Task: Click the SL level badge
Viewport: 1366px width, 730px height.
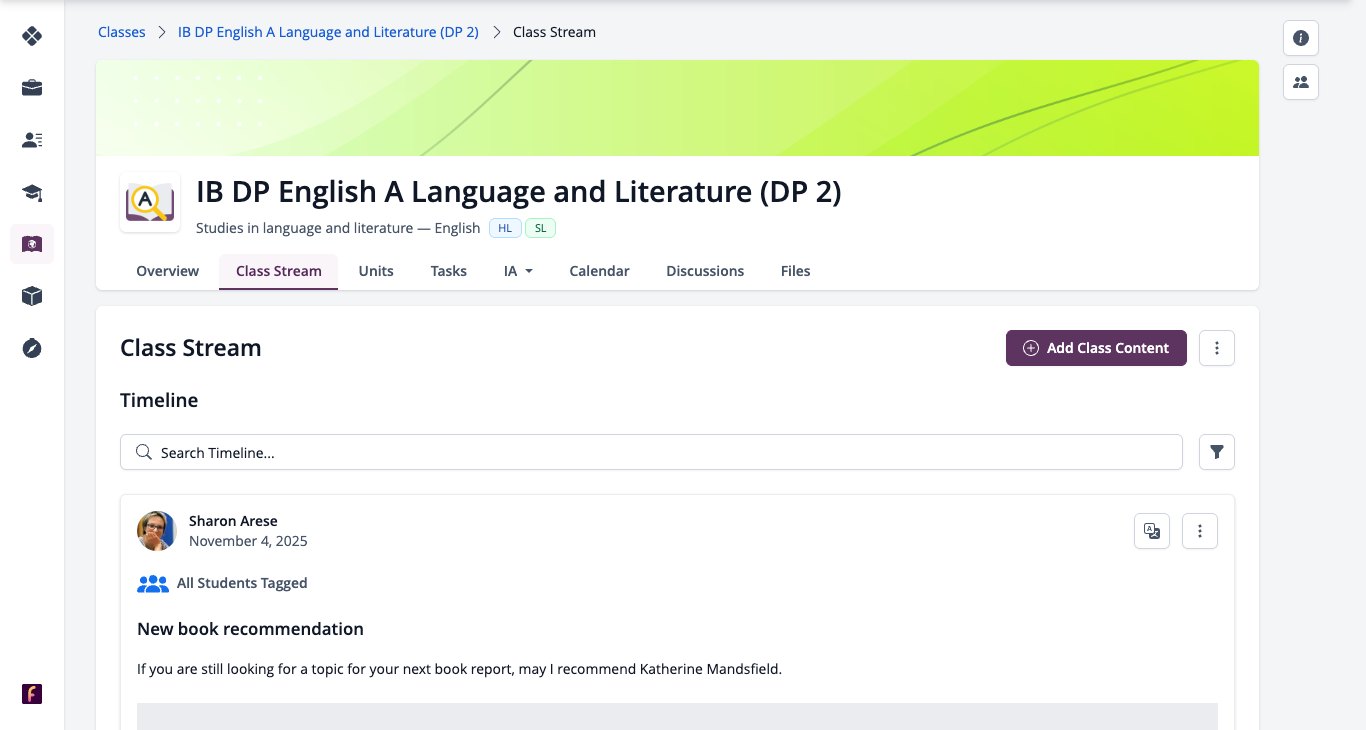Action: 540,228
